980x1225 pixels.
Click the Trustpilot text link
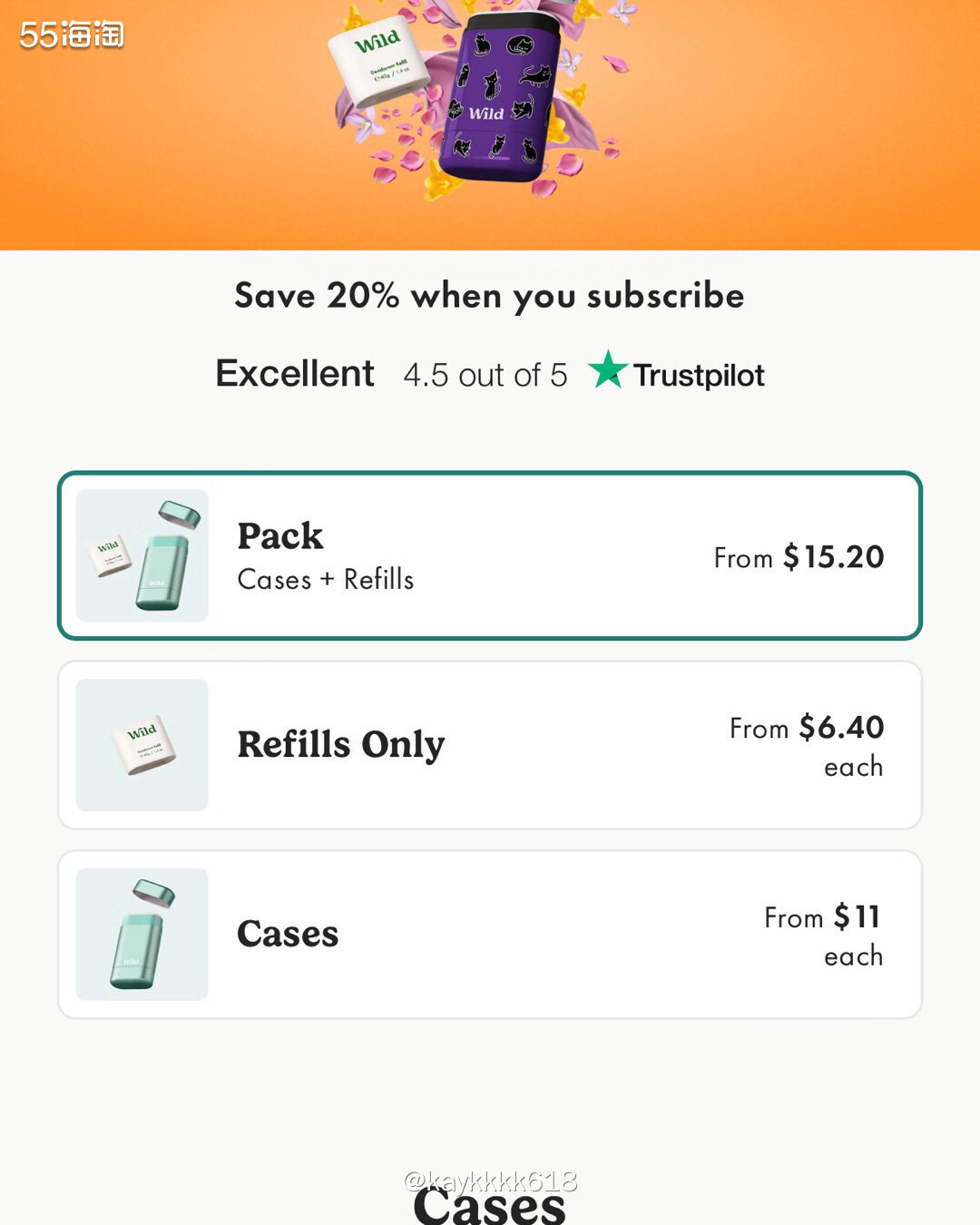point(699,375)
